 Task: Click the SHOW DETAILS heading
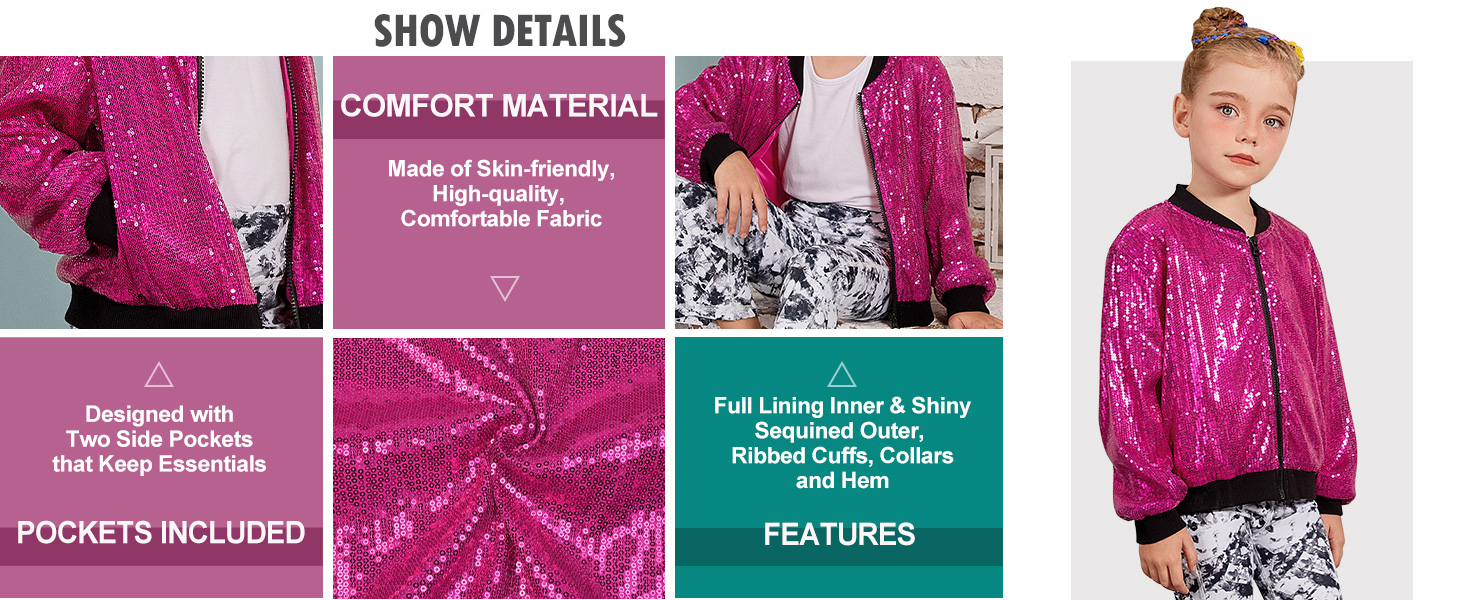499,31
